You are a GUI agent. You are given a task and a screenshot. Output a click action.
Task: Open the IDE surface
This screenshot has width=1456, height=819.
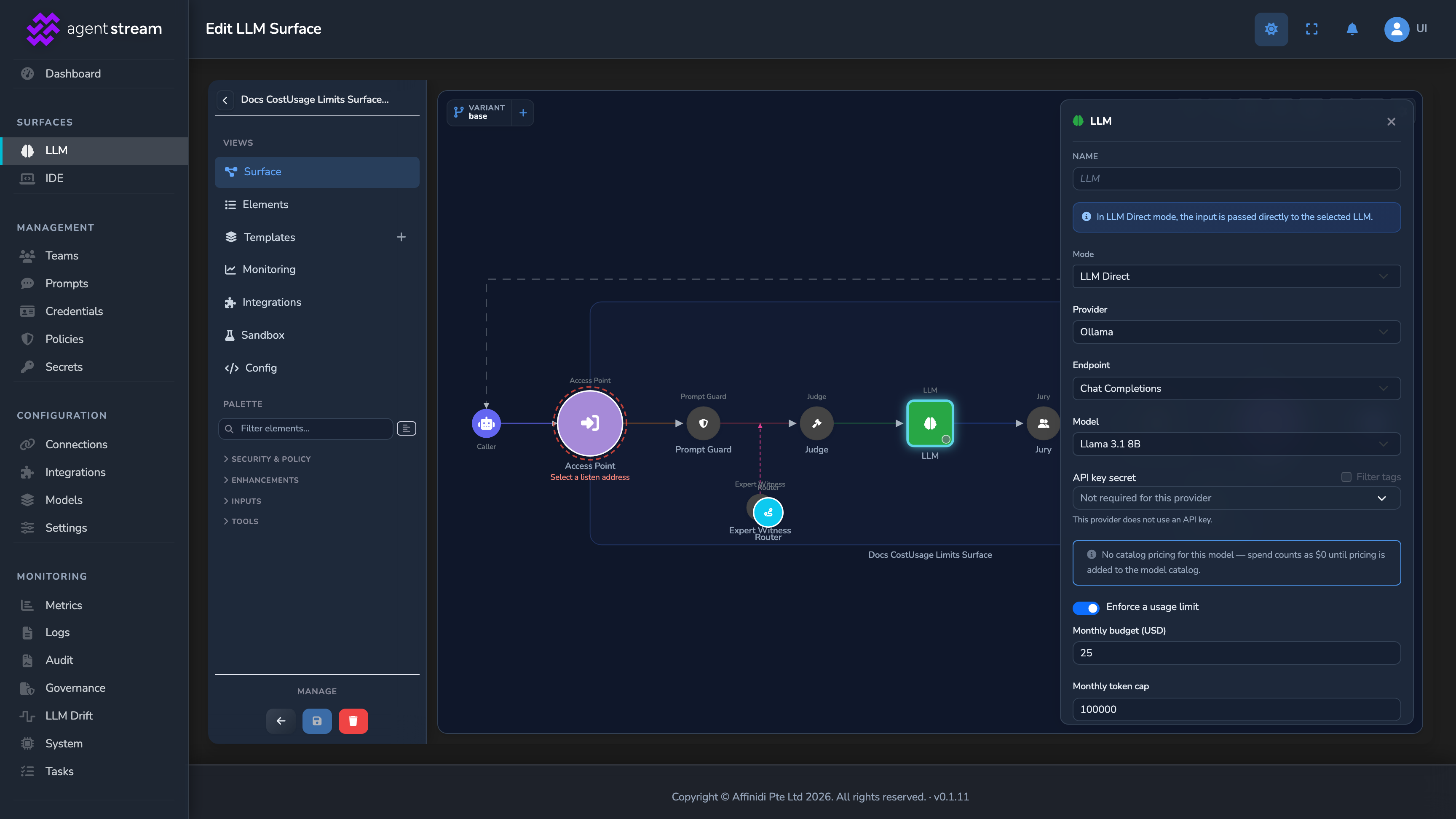click(94, 178)
